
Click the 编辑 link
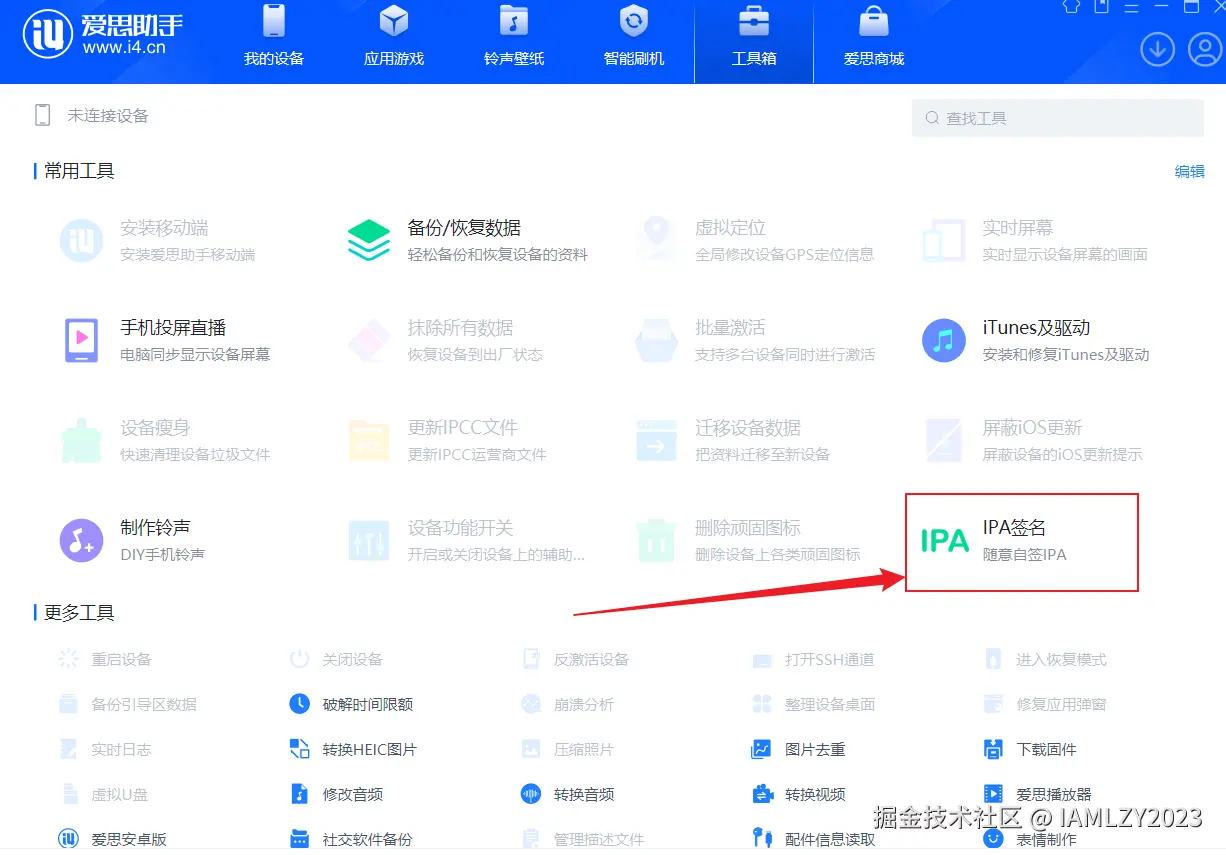(1189, 171)
